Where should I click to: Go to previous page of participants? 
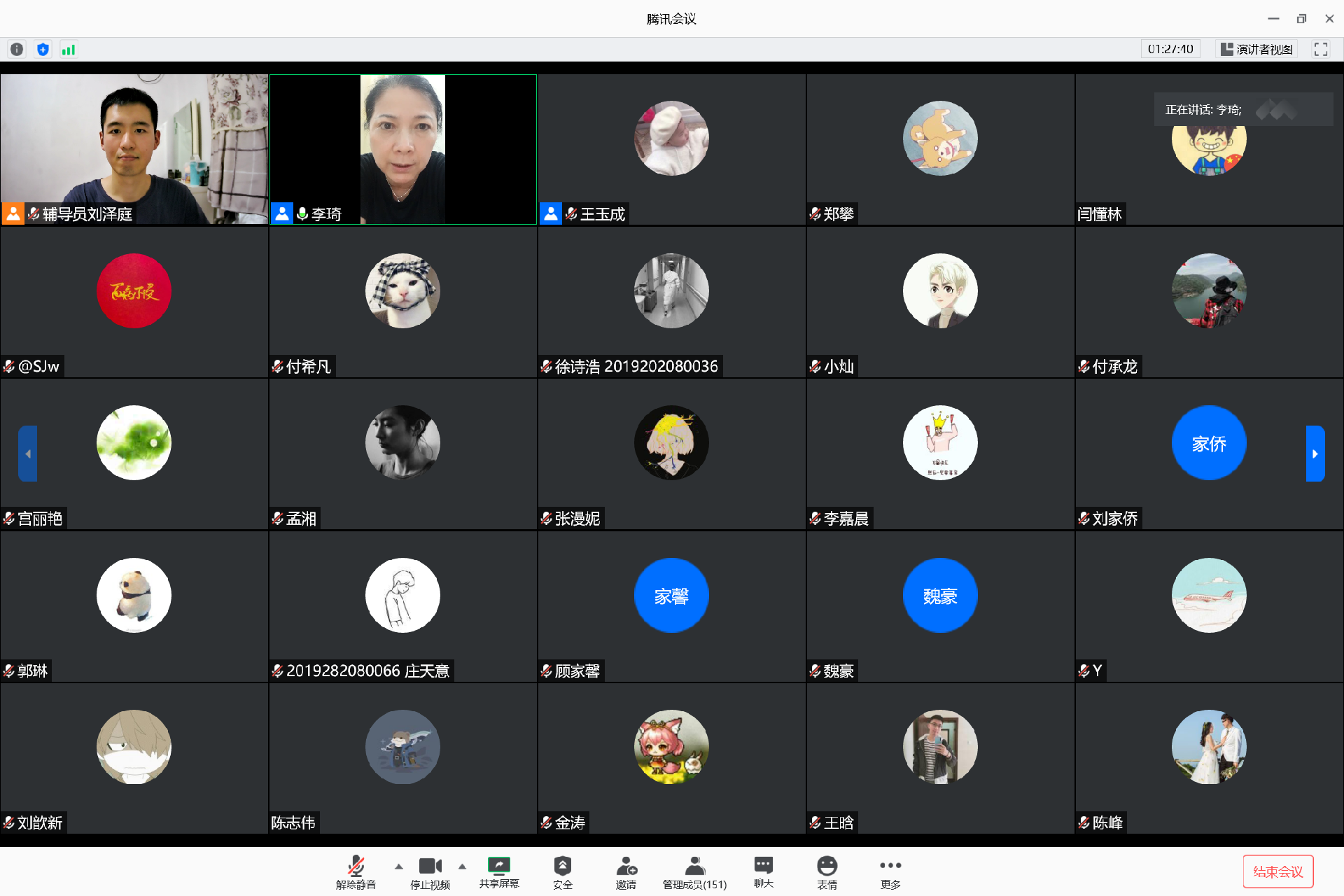pos(28,454)
